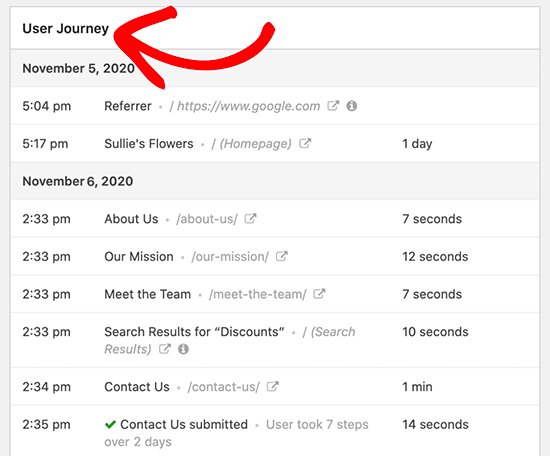Click the green checkmark beside Contact Us submitted
Image resolution: width=550 pixels, height=456 pixels.
click(110, 424)
